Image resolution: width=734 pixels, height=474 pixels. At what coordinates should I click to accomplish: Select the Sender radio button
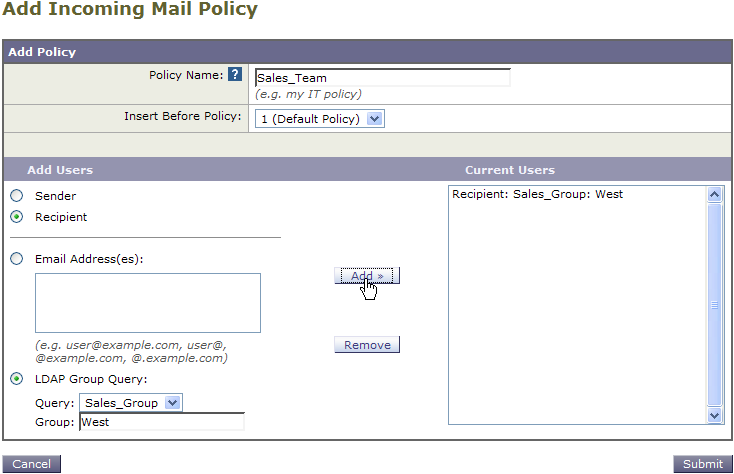click(17, 196)
